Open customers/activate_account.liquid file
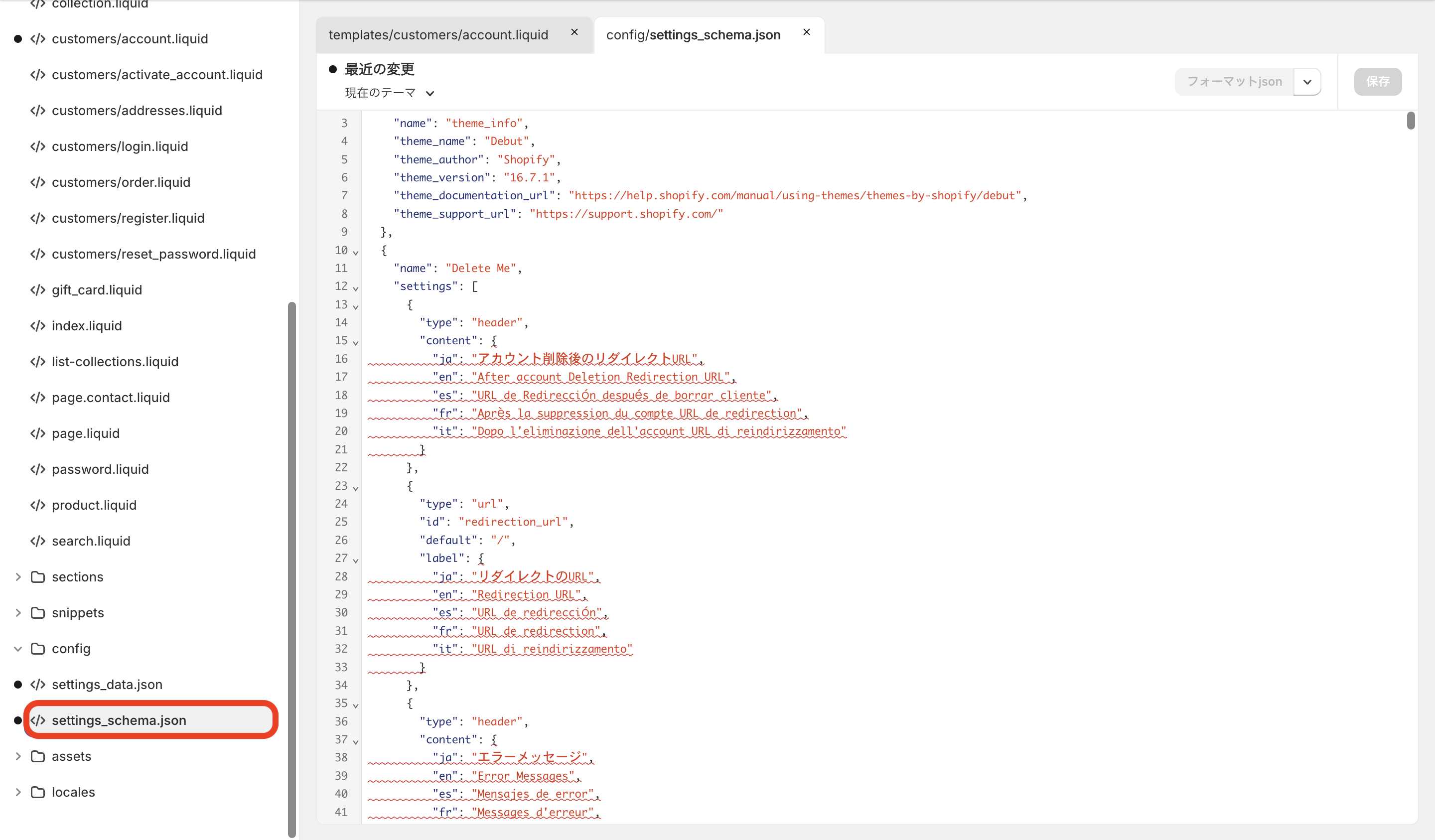Image resolution: width=1435 pixels, height=840 pixels. pyautogui.click(x=157, y=75)
